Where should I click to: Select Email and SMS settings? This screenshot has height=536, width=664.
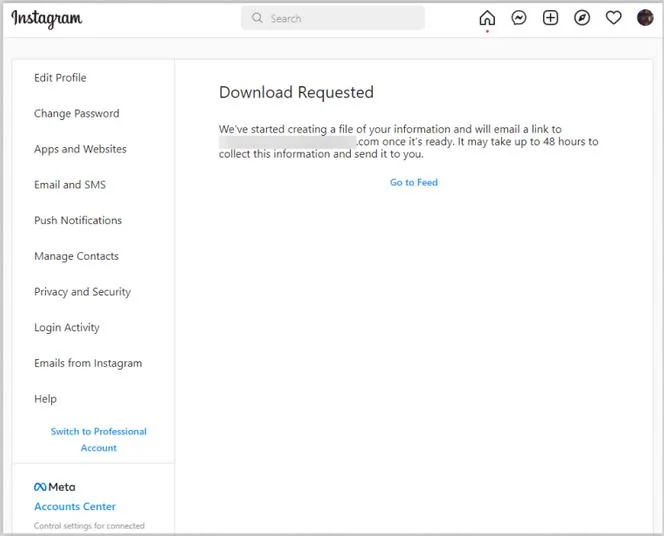point(70,185)
